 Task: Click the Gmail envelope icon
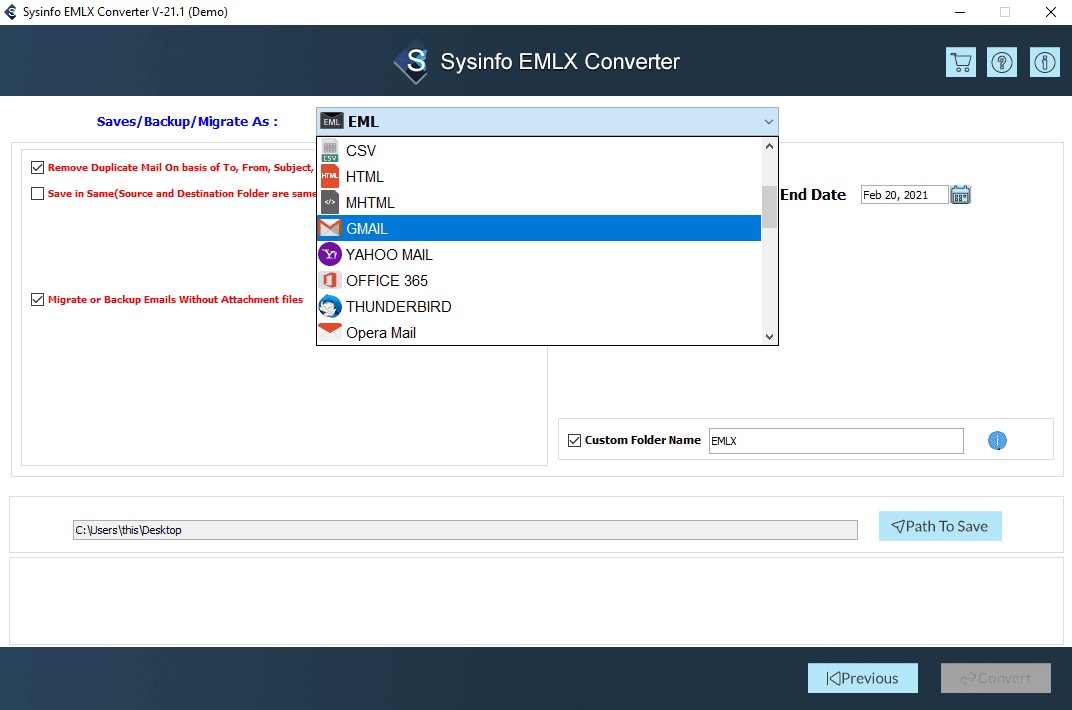[x=330, y=228]
